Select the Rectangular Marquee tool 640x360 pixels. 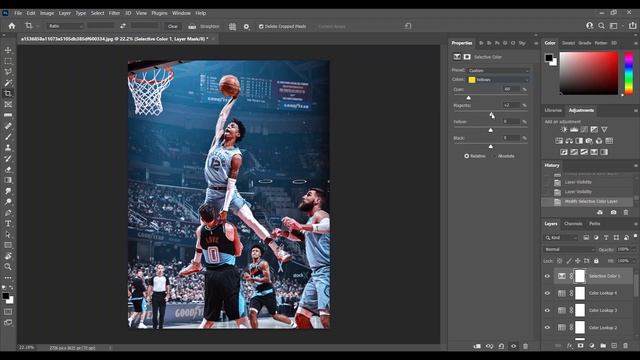8,61
